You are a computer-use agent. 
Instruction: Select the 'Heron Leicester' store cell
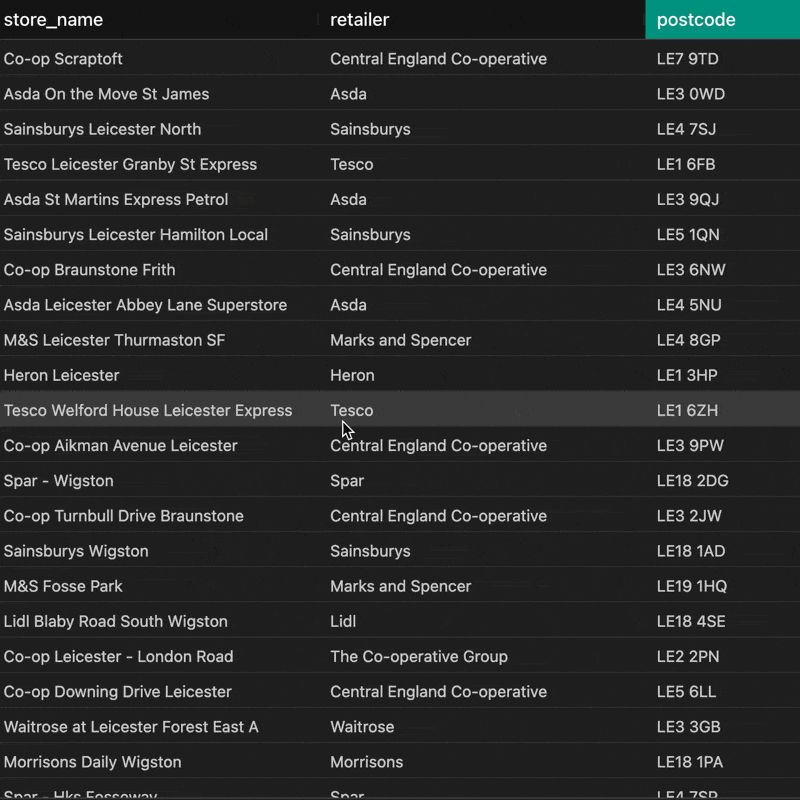click(61, 376)
